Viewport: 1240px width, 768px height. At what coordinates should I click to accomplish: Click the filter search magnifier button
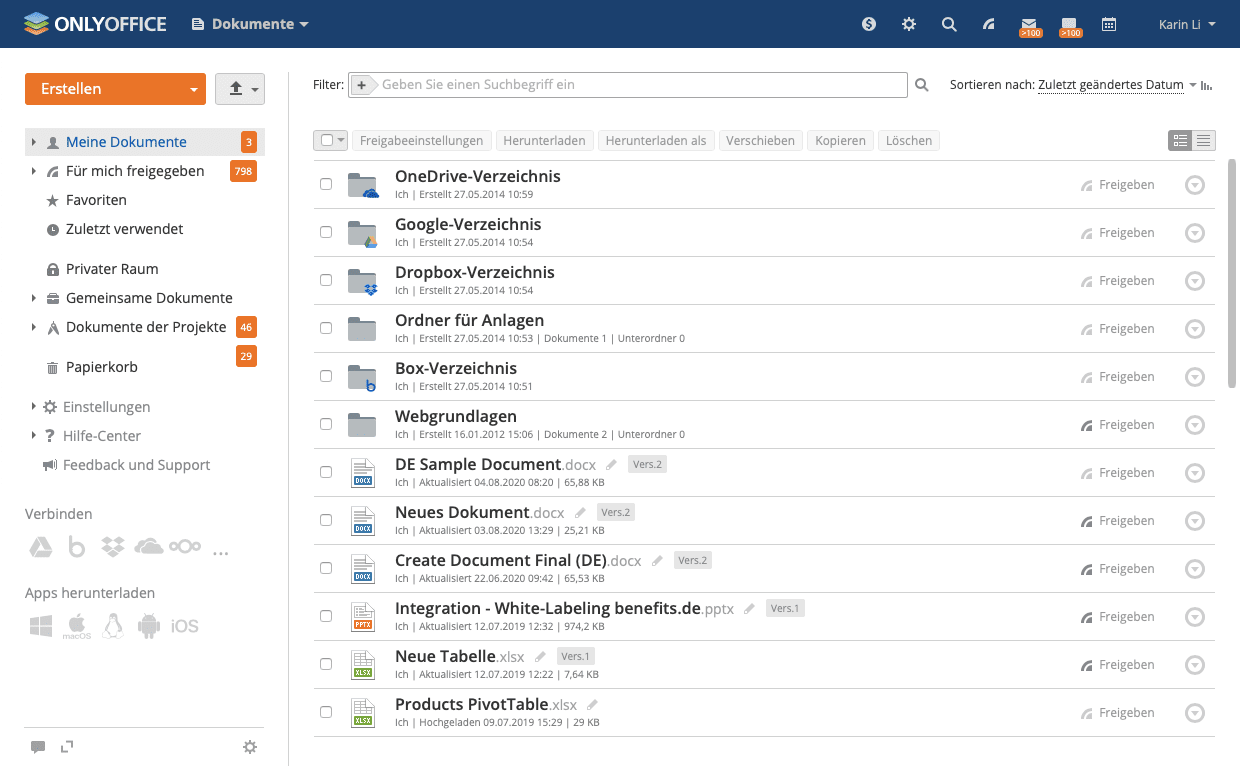click(922, 85)
